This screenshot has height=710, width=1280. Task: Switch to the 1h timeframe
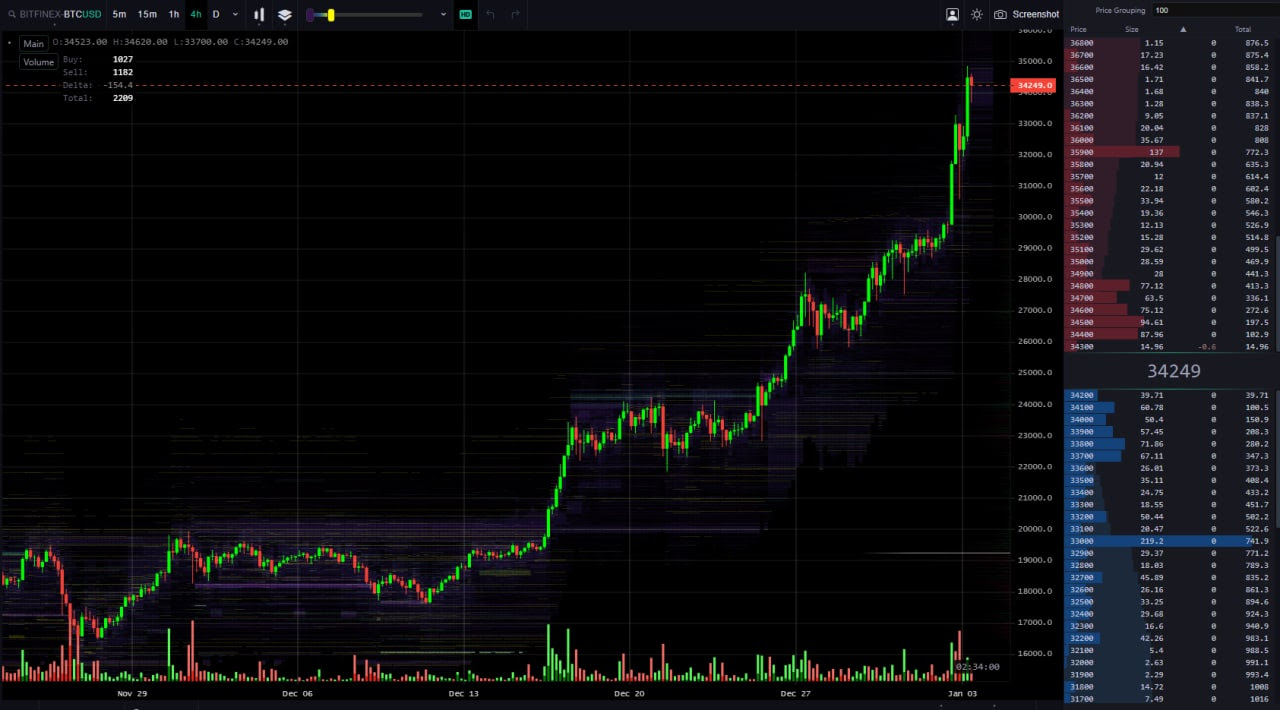174,15
